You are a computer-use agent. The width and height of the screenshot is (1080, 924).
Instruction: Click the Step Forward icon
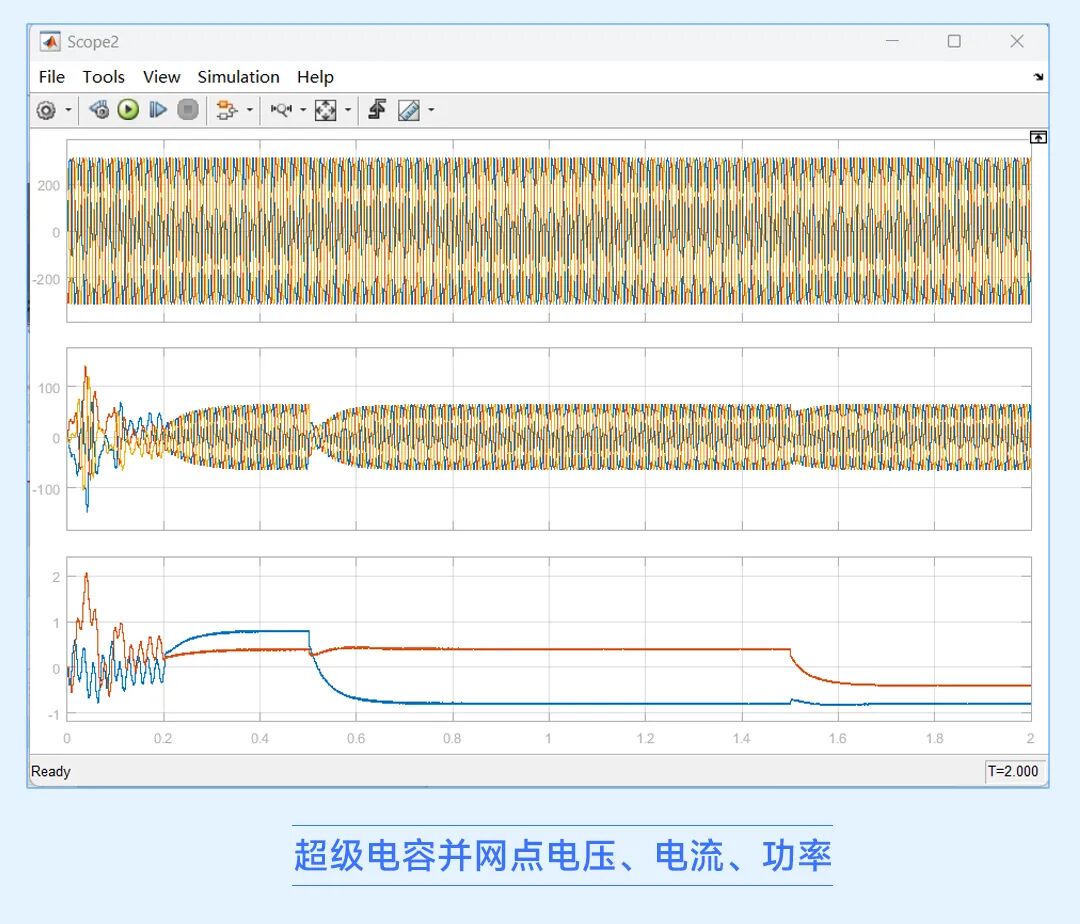[158, 110]
